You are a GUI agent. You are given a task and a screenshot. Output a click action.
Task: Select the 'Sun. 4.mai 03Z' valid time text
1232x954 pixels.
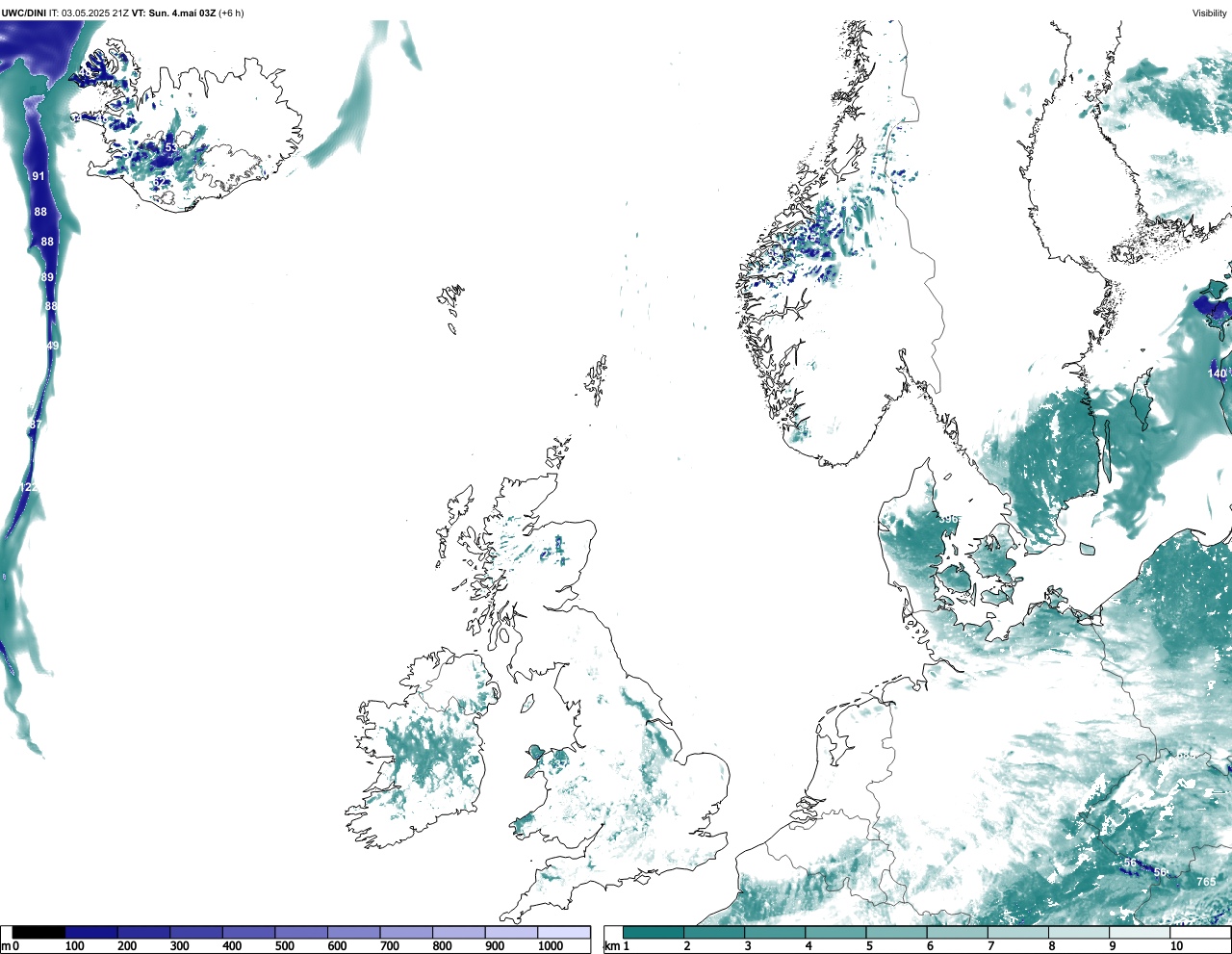[182, 13]
